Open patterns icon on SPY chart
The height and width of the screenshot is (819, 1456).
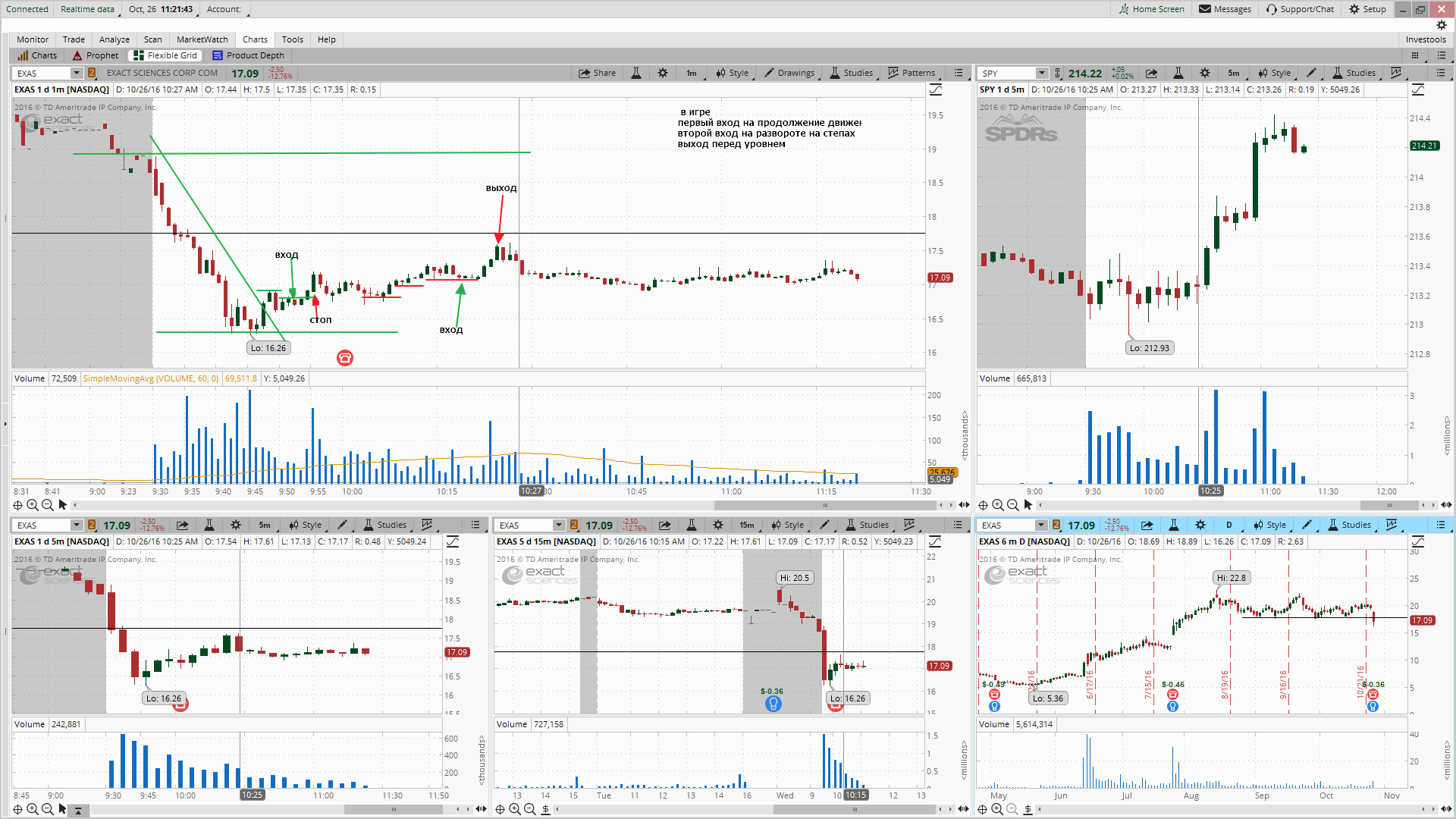tap(1396, 73)
